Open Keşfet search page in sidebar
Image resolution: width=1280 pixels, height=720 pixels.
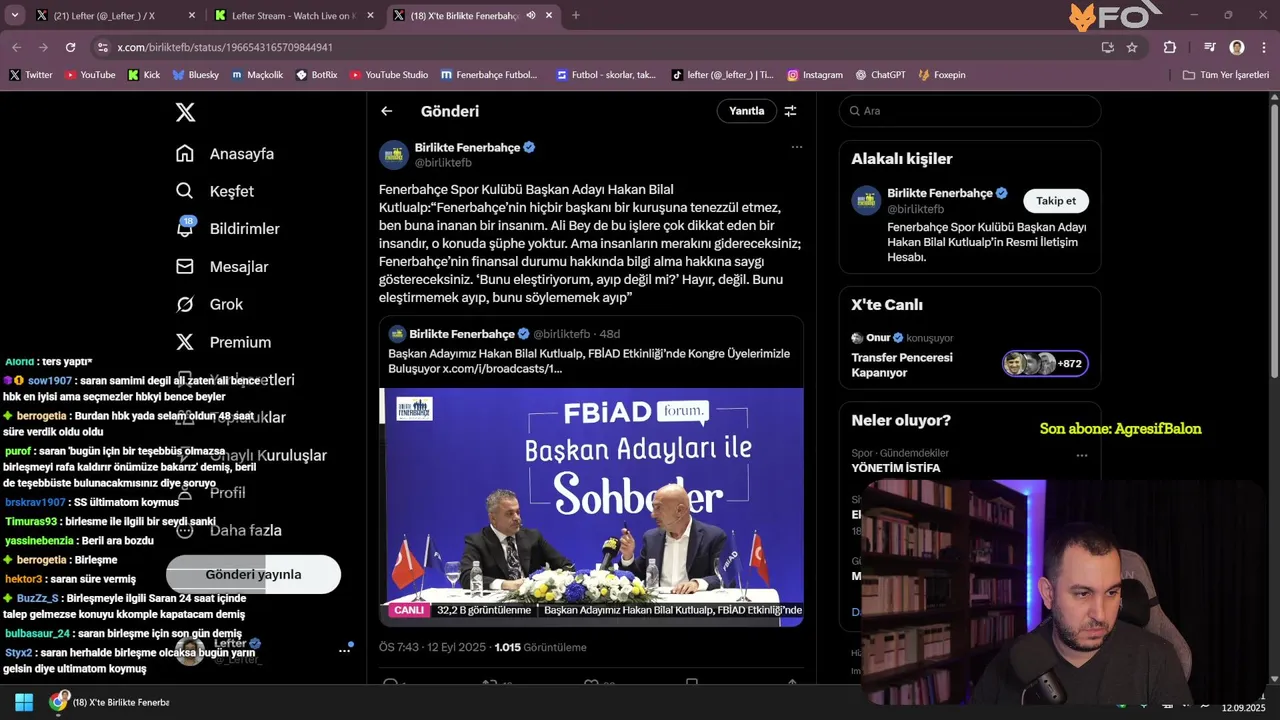215,191
